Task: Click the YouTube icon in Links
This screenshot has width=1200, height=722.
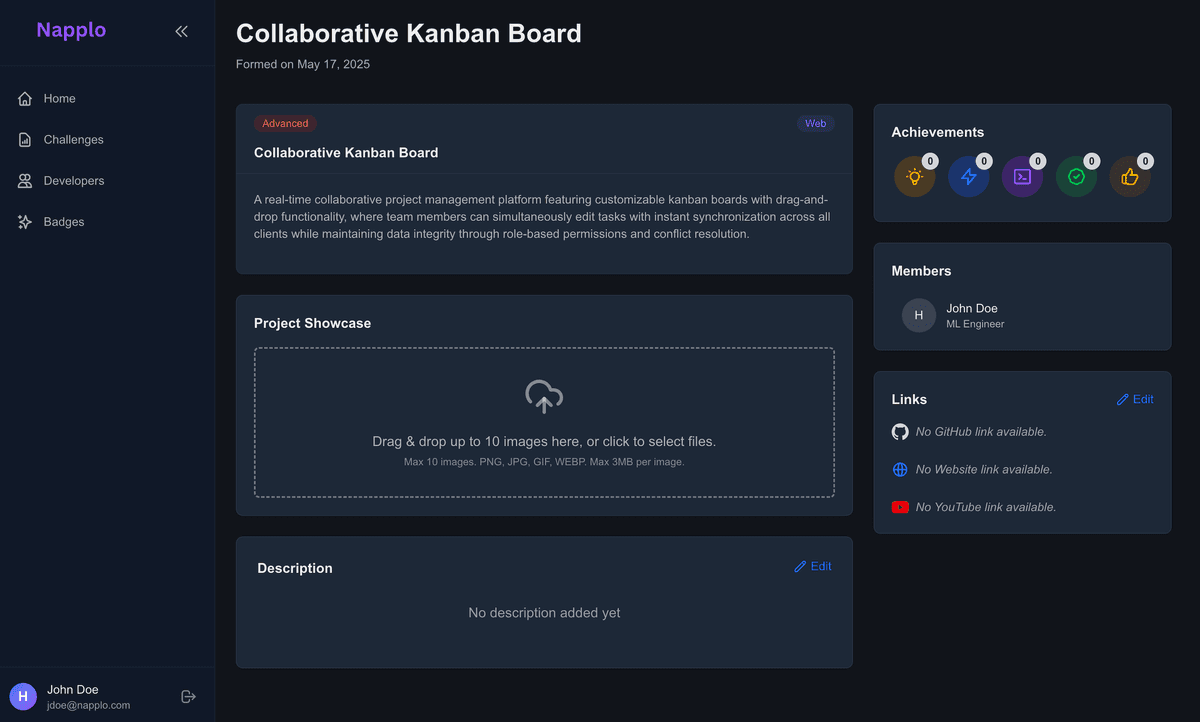Action: coord(900,507)
